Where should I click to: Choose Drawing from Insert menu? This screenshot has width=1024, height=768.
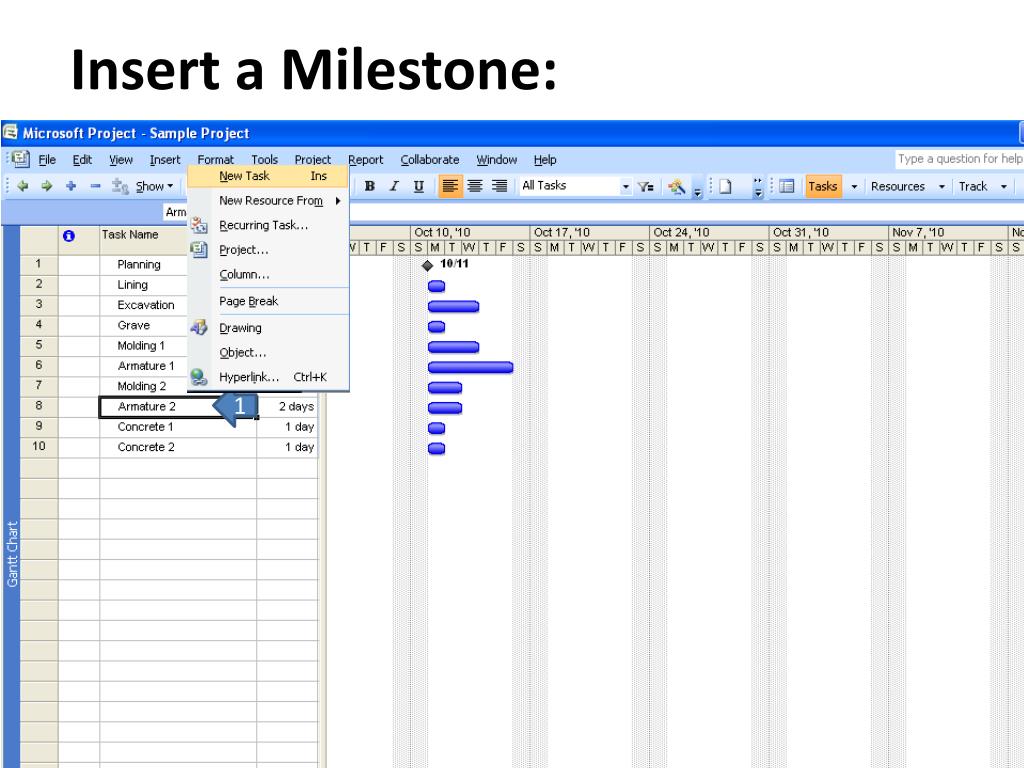click(x=268, y=328)
